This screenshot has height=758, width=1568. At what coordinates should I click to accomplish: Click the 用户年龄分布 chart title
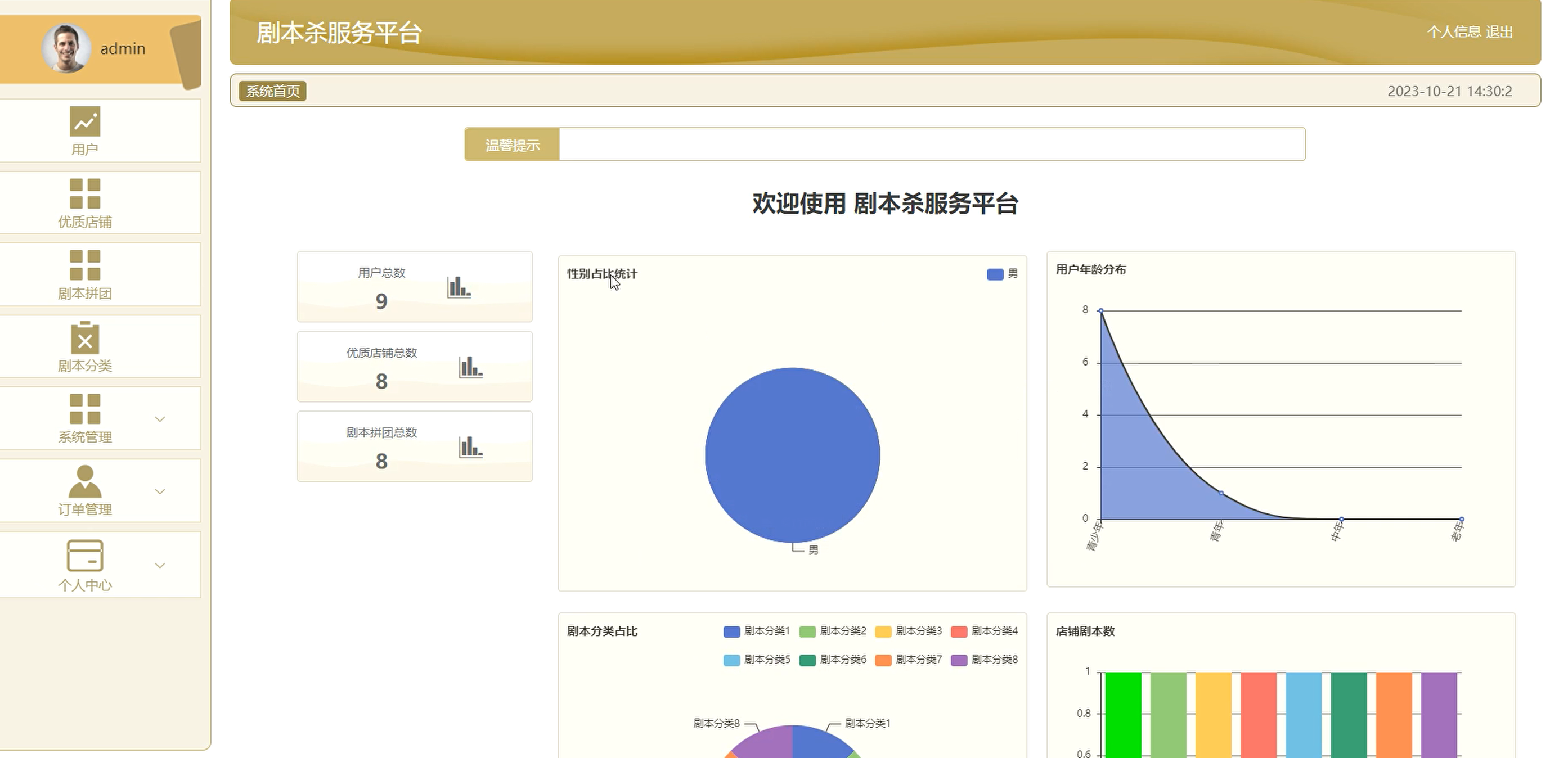click(1091, 269)
